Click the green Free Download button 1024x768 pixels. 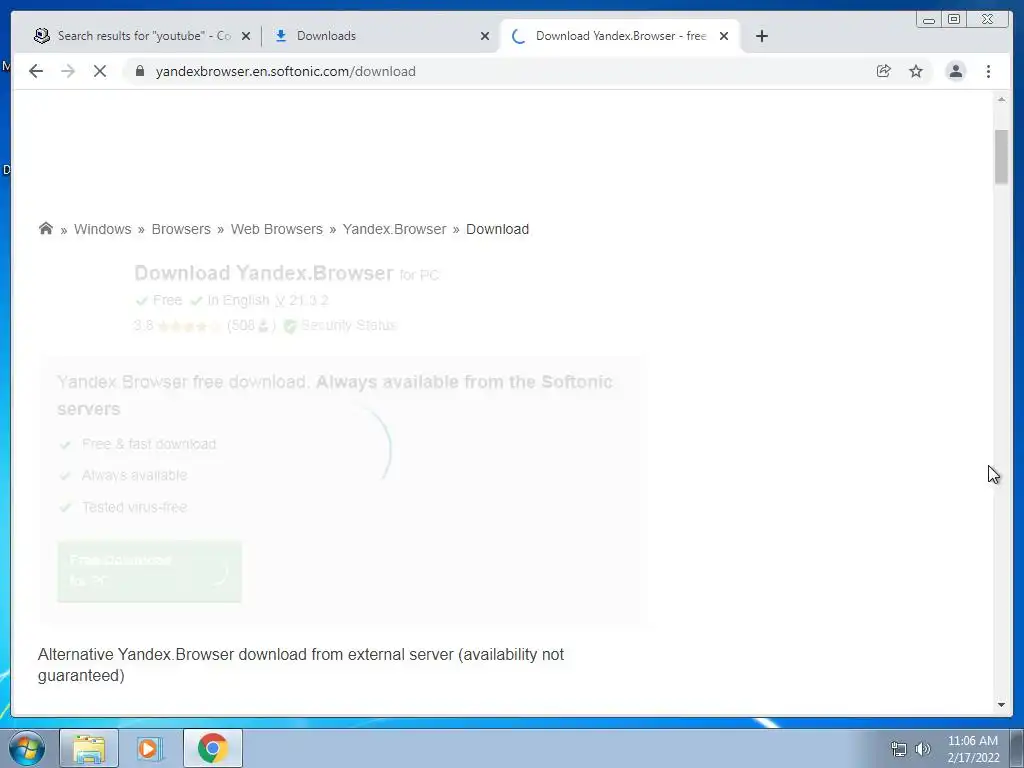point(150,571)
